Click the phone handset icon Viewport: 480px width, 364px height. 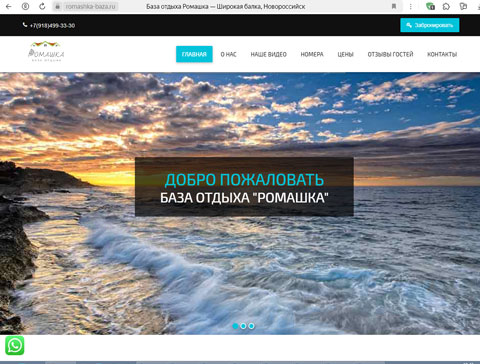25,25
